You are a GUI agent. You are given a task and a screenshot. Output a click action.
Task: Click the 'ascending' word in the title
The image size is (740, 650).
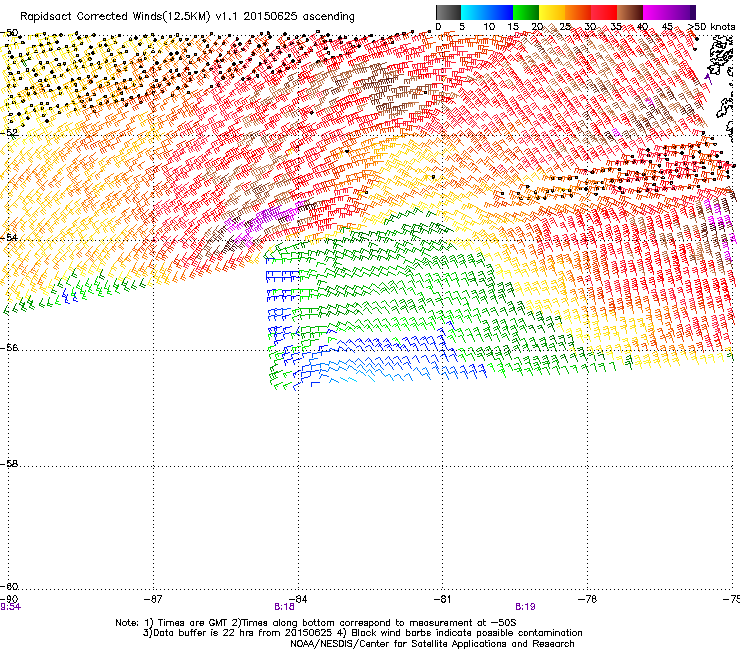(328, 17)
